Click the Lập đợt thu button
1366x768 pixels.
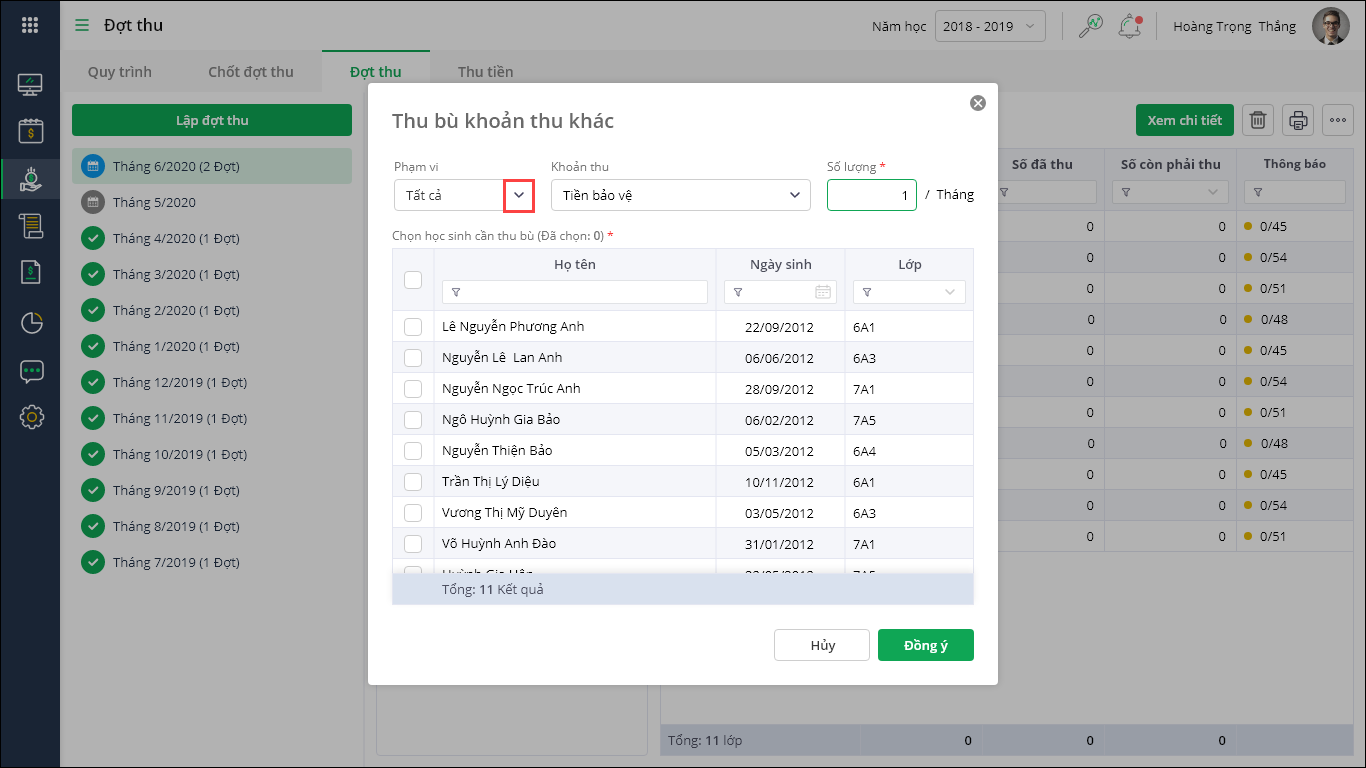[212, 120]
